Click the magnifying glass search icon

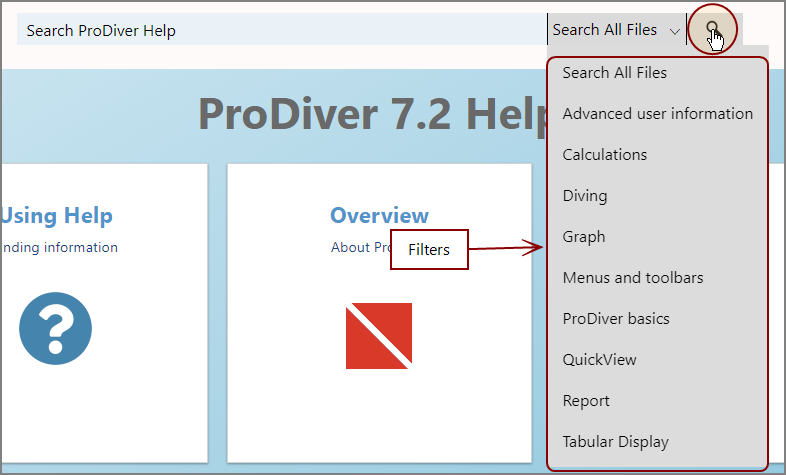tap(712, 29)
